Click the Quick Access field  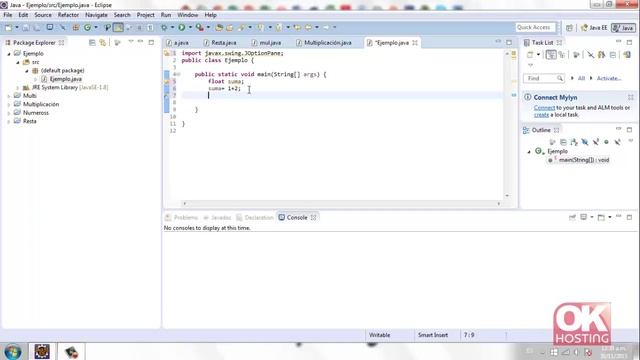coord(536,27)
